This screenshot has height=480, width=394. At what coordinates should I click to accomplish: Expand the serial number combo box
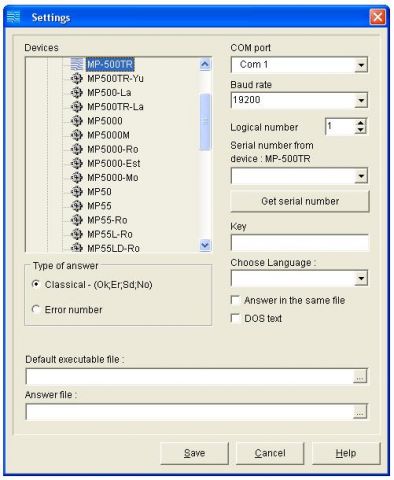click(361, 176)
